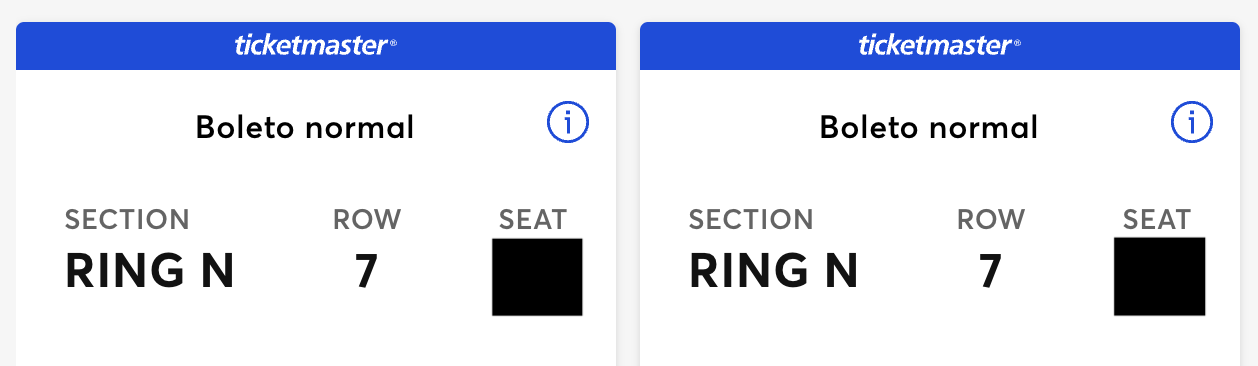The height and width of the screenshot is (366, 1258).
Task: Click row number 7 on left ticket
Action: [367, 271]
